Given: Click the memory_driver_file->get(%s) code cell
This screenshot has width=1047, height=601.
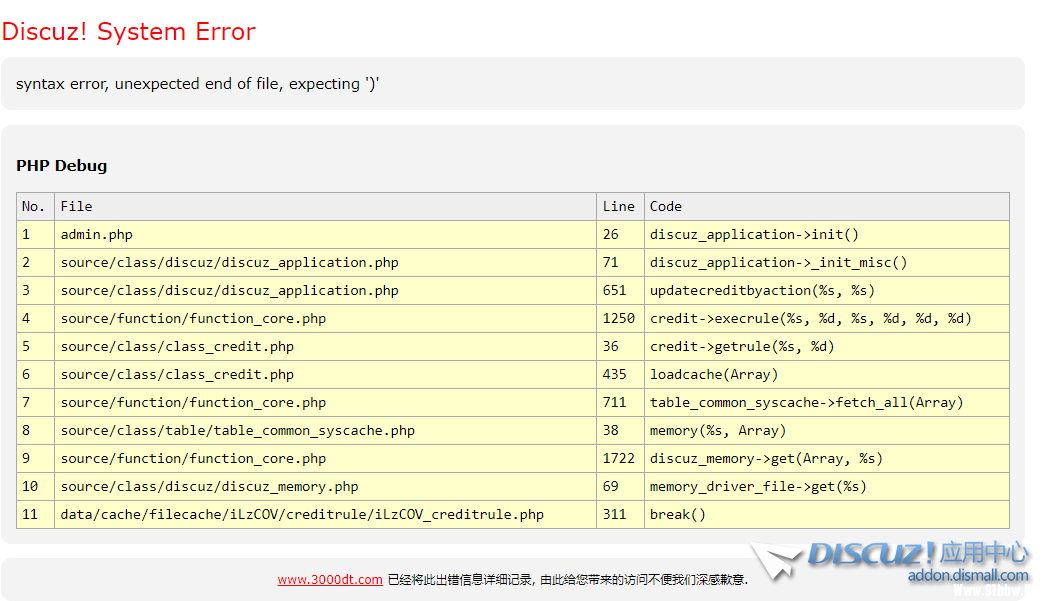Looking at the screenshot, I should [758, 486].
